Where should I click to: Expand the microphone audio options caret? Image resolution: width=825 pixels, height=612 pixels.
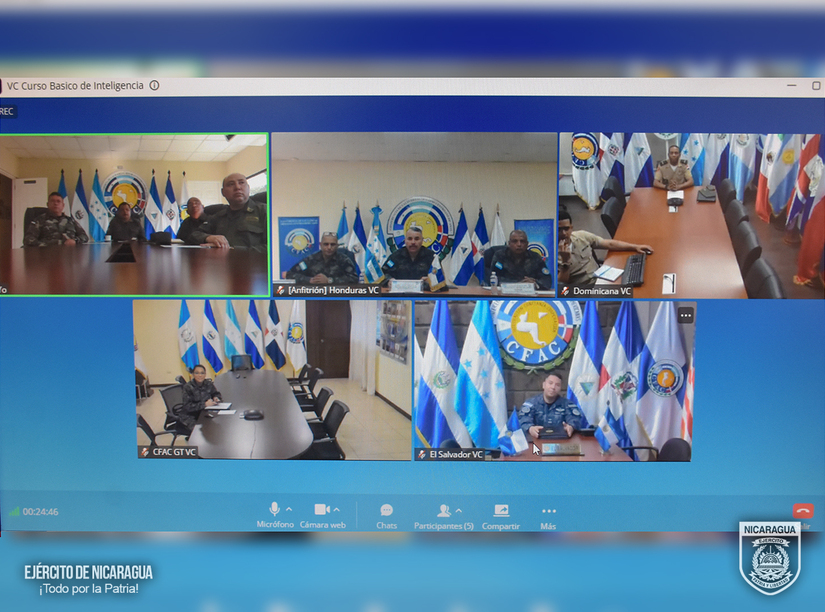coord(289,510)
